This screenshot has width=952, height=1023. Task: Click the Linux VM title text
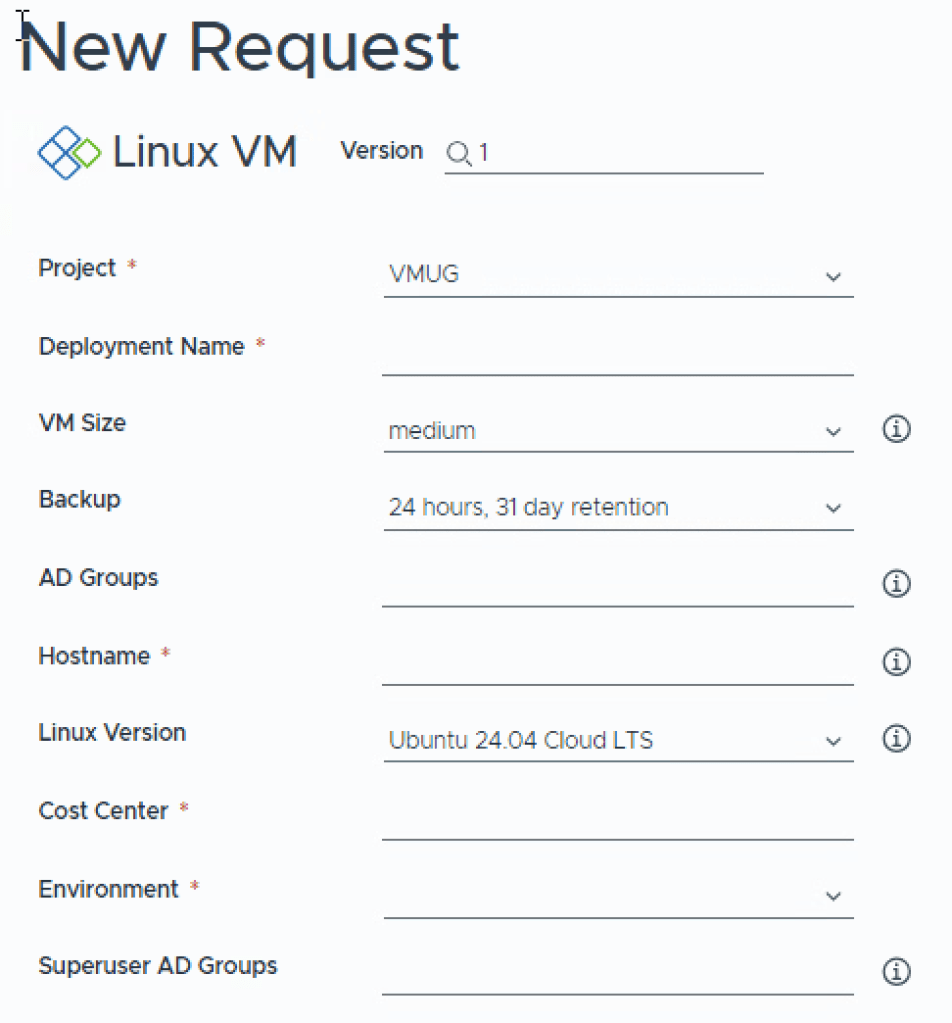(x=205, y=153)
